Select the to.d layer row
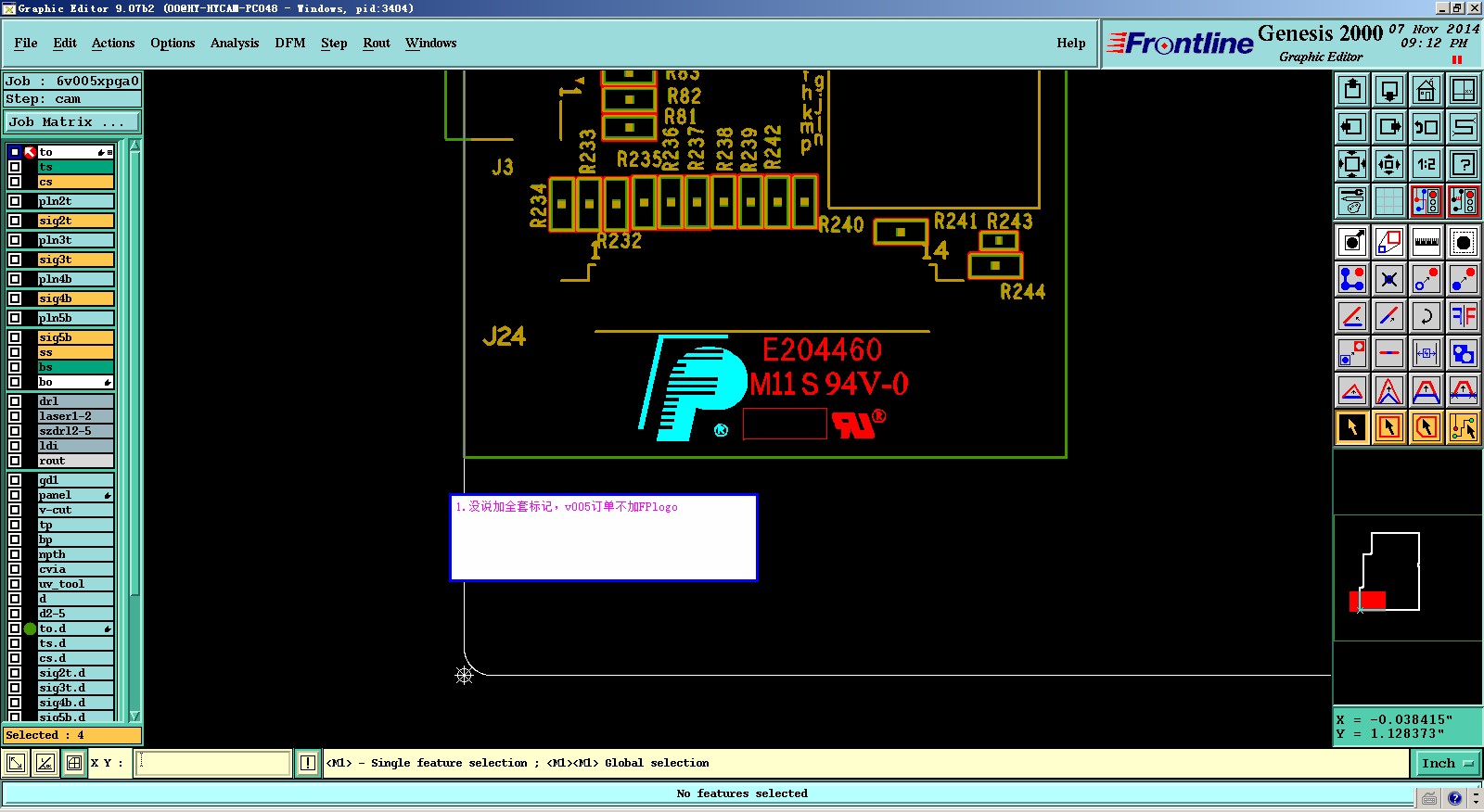 coord(75,628)
